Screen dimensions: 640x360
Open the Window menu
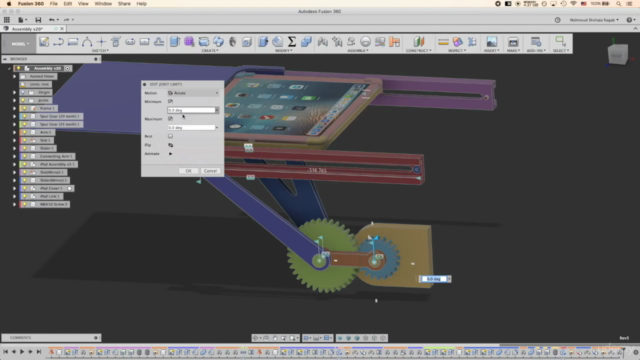(103, 4)
